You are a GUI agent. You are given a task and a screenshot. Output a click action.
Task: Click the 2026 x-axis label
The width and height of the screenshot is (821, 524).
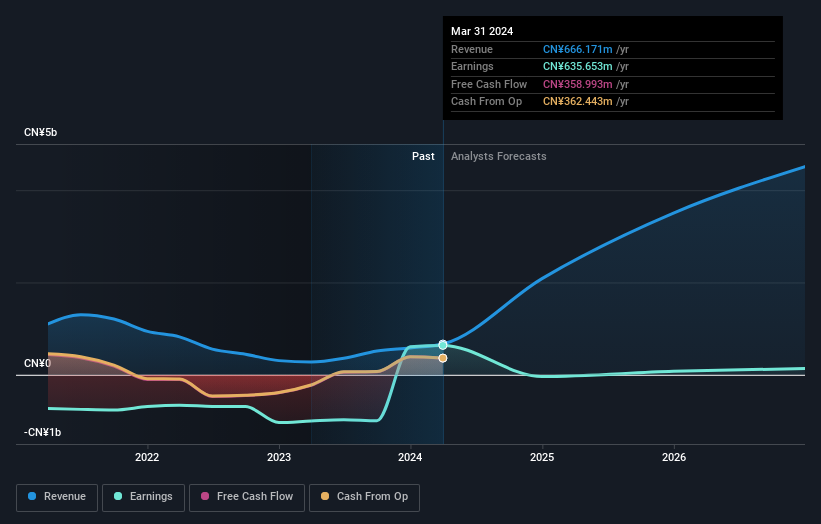click(674, 458)
